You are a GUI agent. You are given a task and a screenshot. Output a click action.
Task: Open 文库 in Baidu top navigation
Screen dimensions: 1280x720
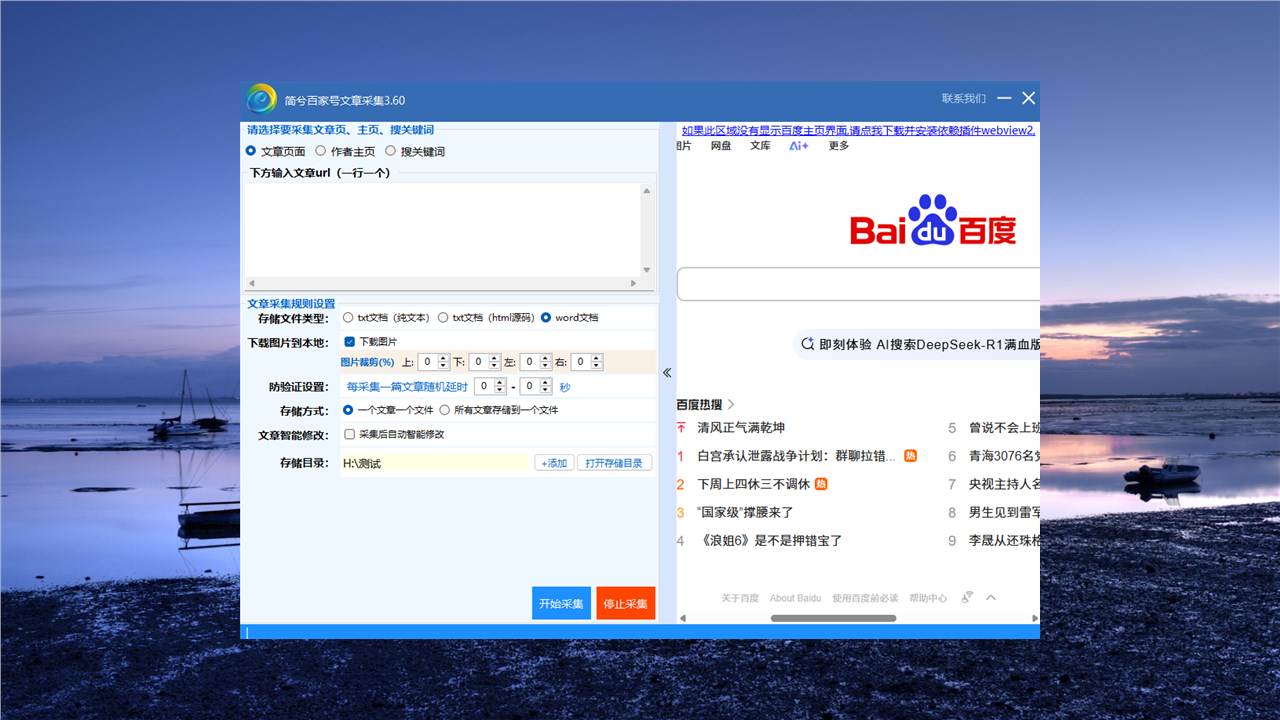point(760,146)
